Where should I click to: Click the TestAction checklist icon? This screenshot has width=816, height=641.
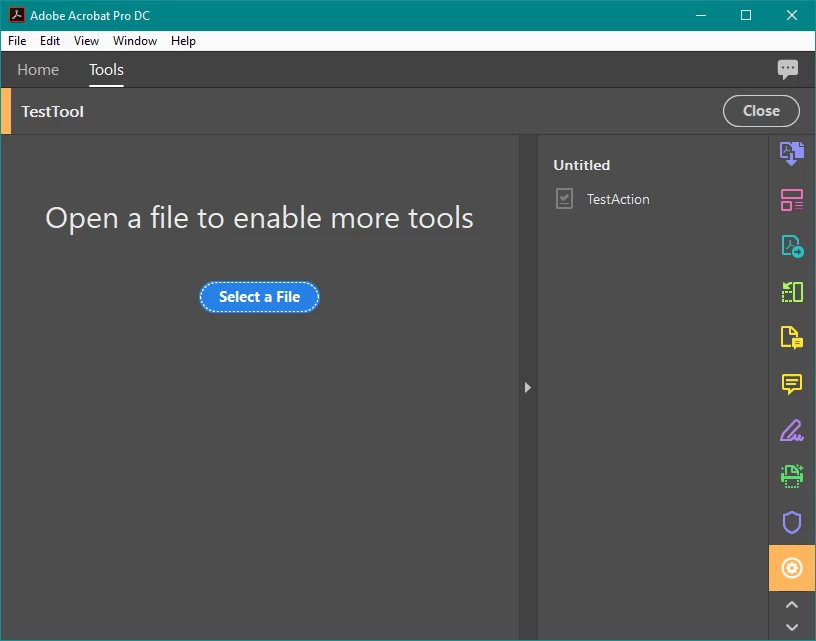click(564, 199)
